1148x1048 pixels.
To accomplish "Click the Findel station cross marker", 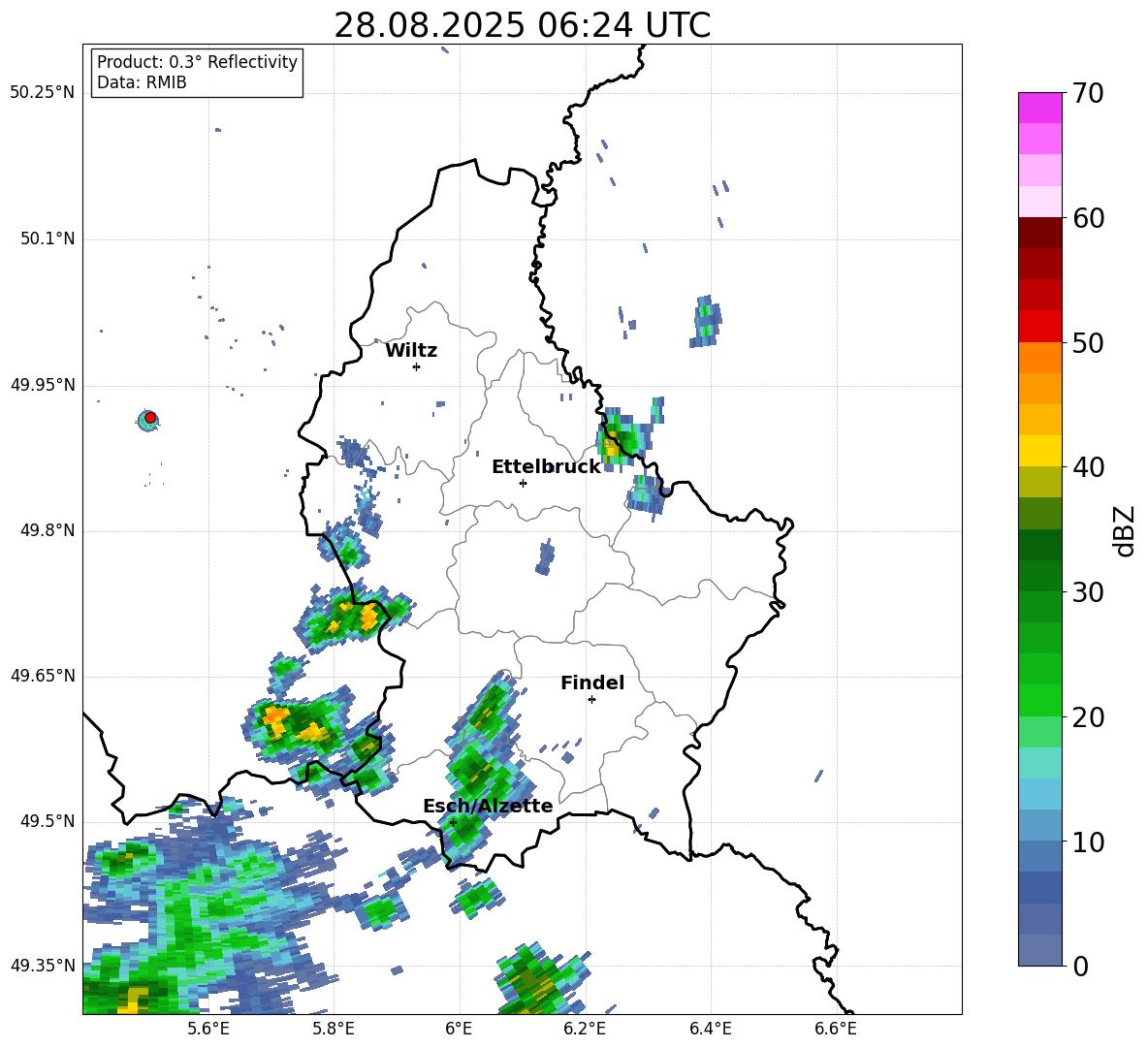I will click(591, 699).
